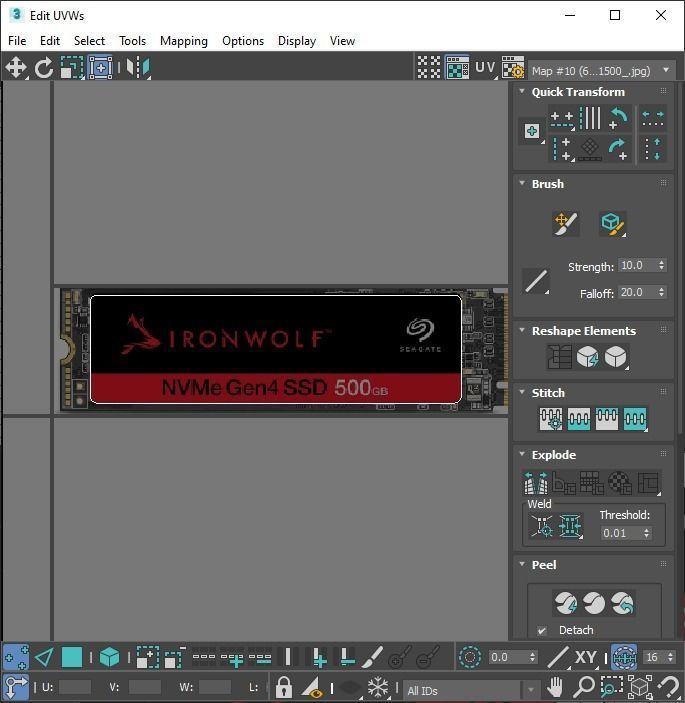Viewport: 685px width, 703px height.
Task: Toggle Edge sub-object selection mode
Action: pos(44,657)
